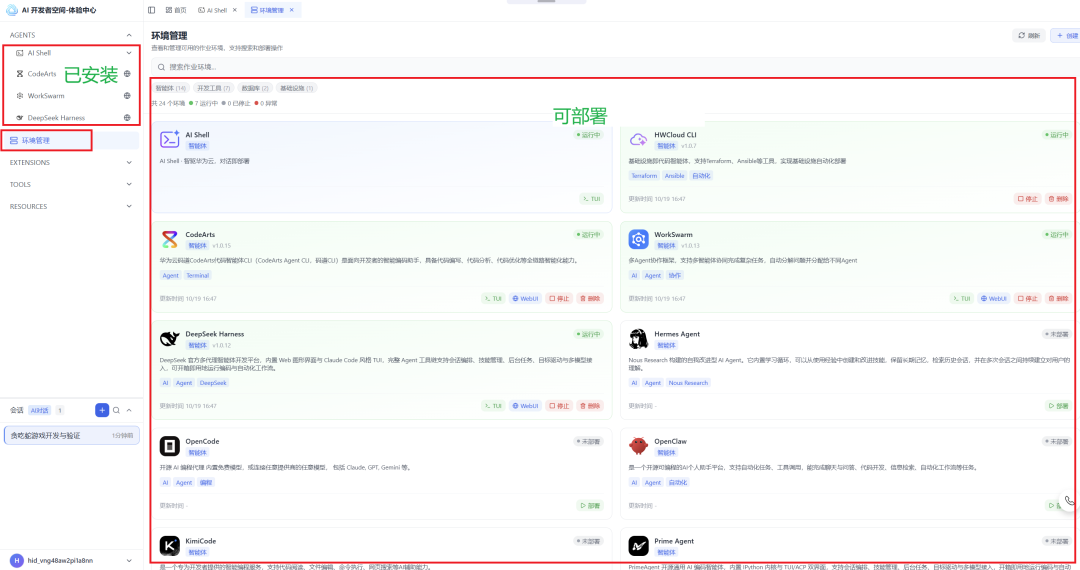Open the hid_vng48aw2pi1a8nn account dropdown
1080x570 pixels.
[129, 560]
